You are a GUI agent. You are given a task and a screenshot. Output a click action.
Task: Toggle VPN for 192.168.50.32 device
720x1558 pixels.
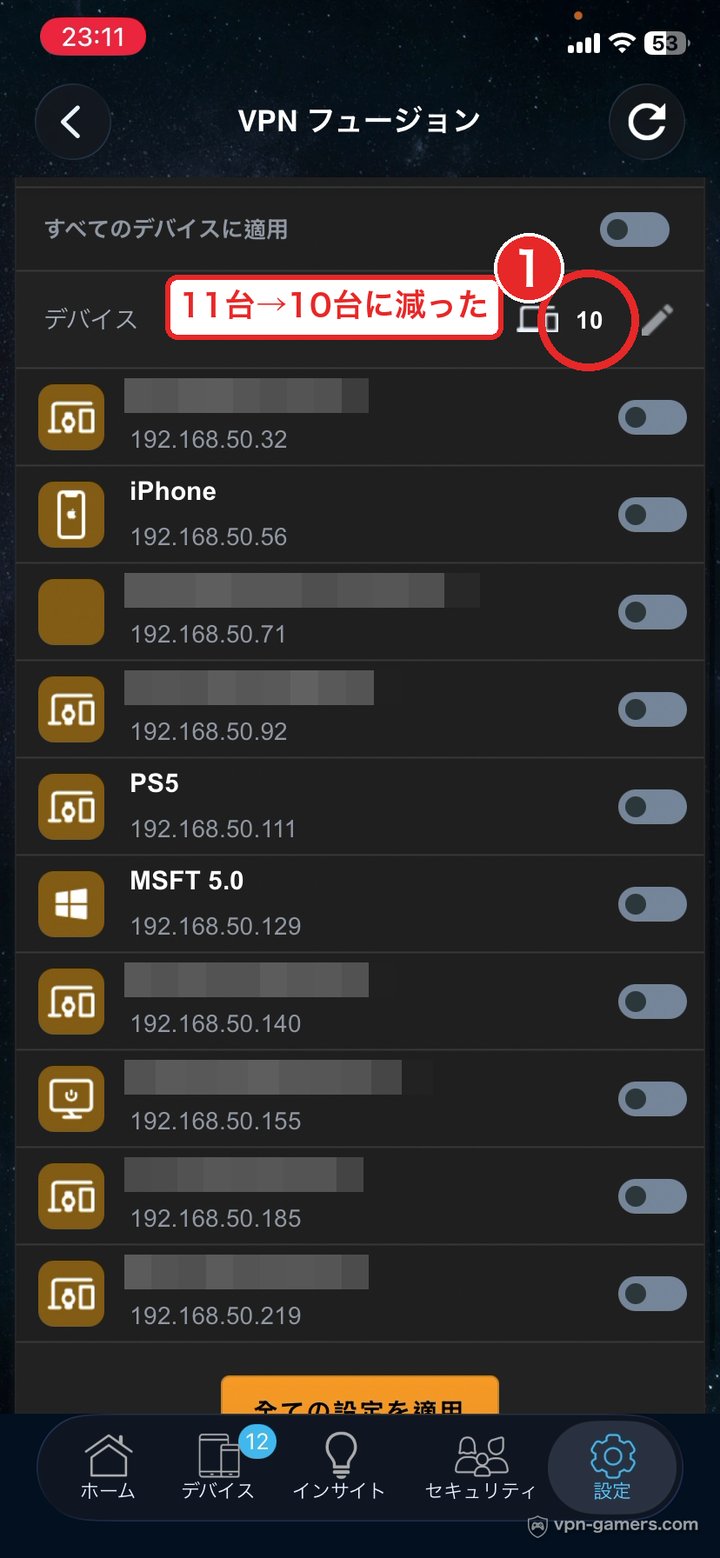click(652, 417)
